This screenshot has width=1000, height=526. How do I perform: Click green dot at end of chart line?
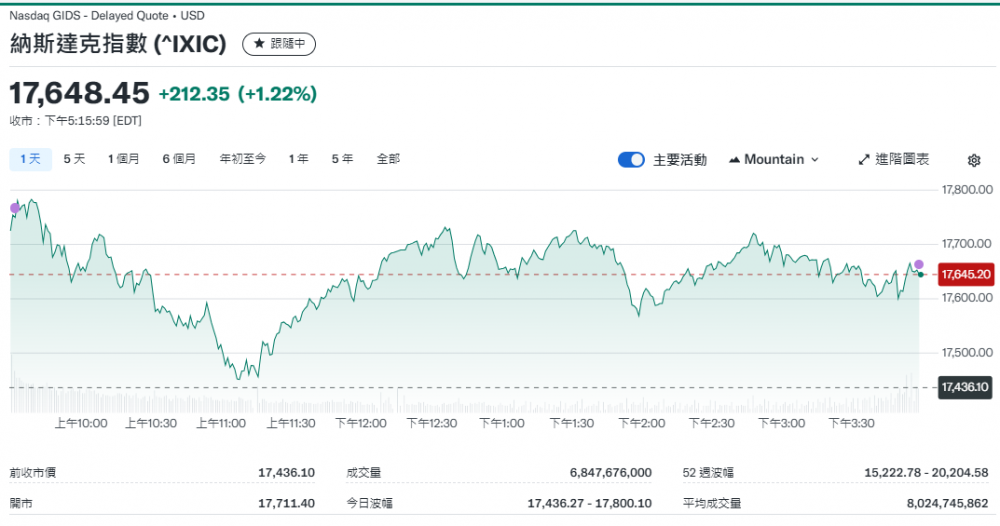(x=920, y=274)
